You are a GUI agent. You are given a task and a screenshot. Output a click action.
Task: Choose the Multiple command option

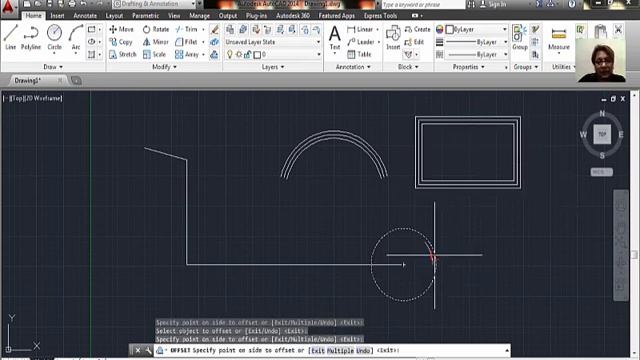(340, 350)
